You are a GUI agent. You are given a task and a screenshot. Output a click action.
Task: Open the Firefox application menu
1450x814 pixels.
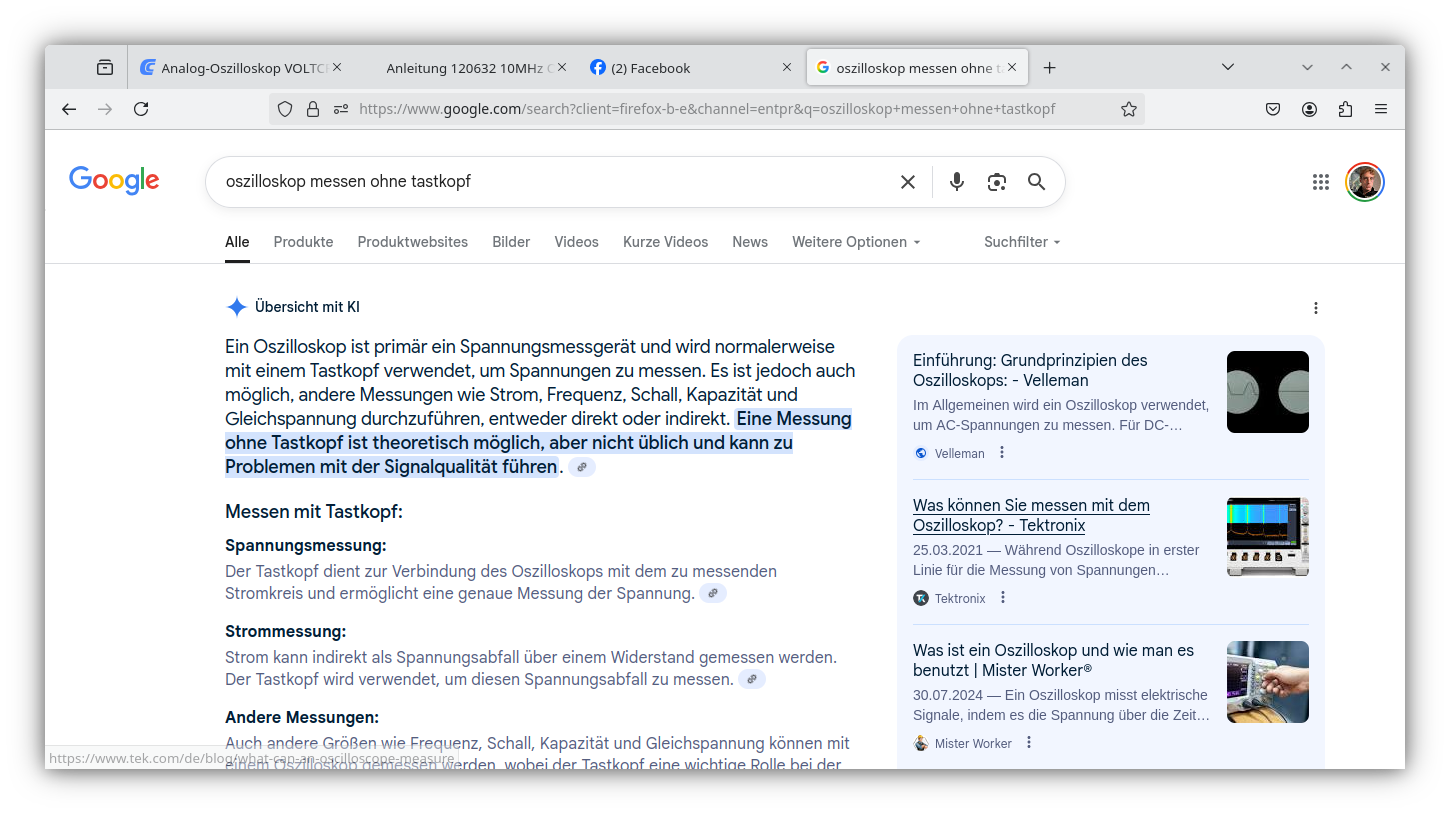point(1381,109)
